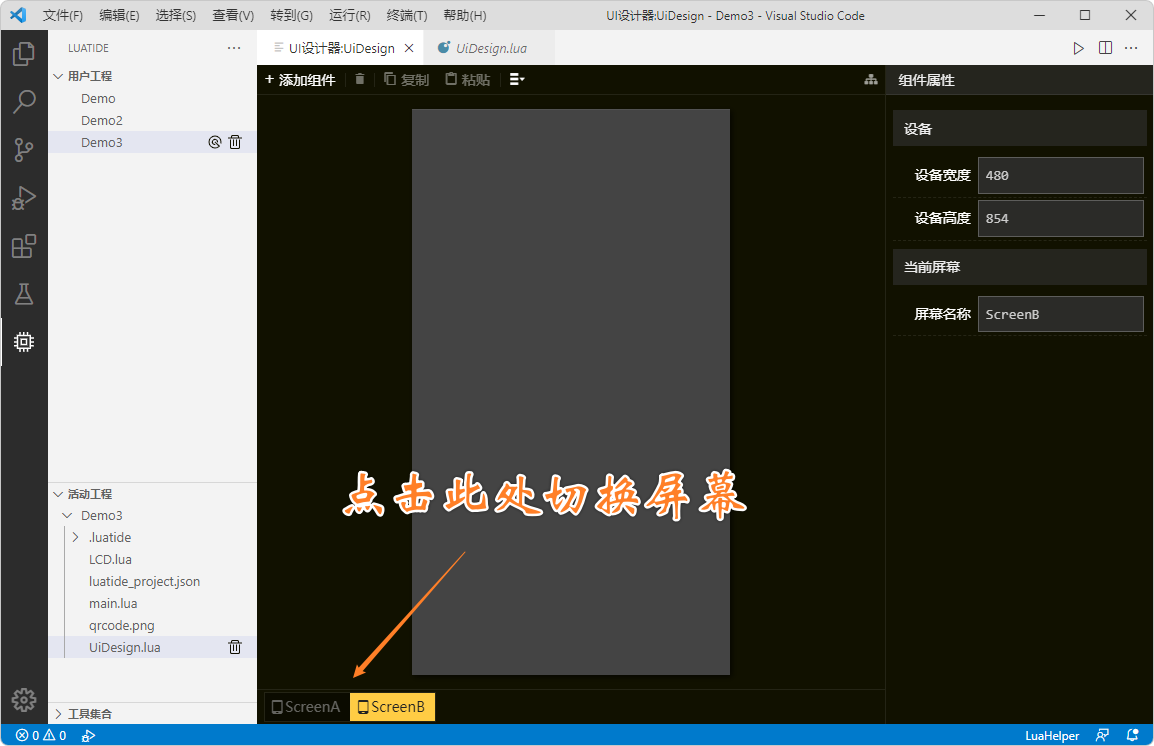Open LCD.lua file
This screenshot has height=746, width=1154.
click(152, 560)
